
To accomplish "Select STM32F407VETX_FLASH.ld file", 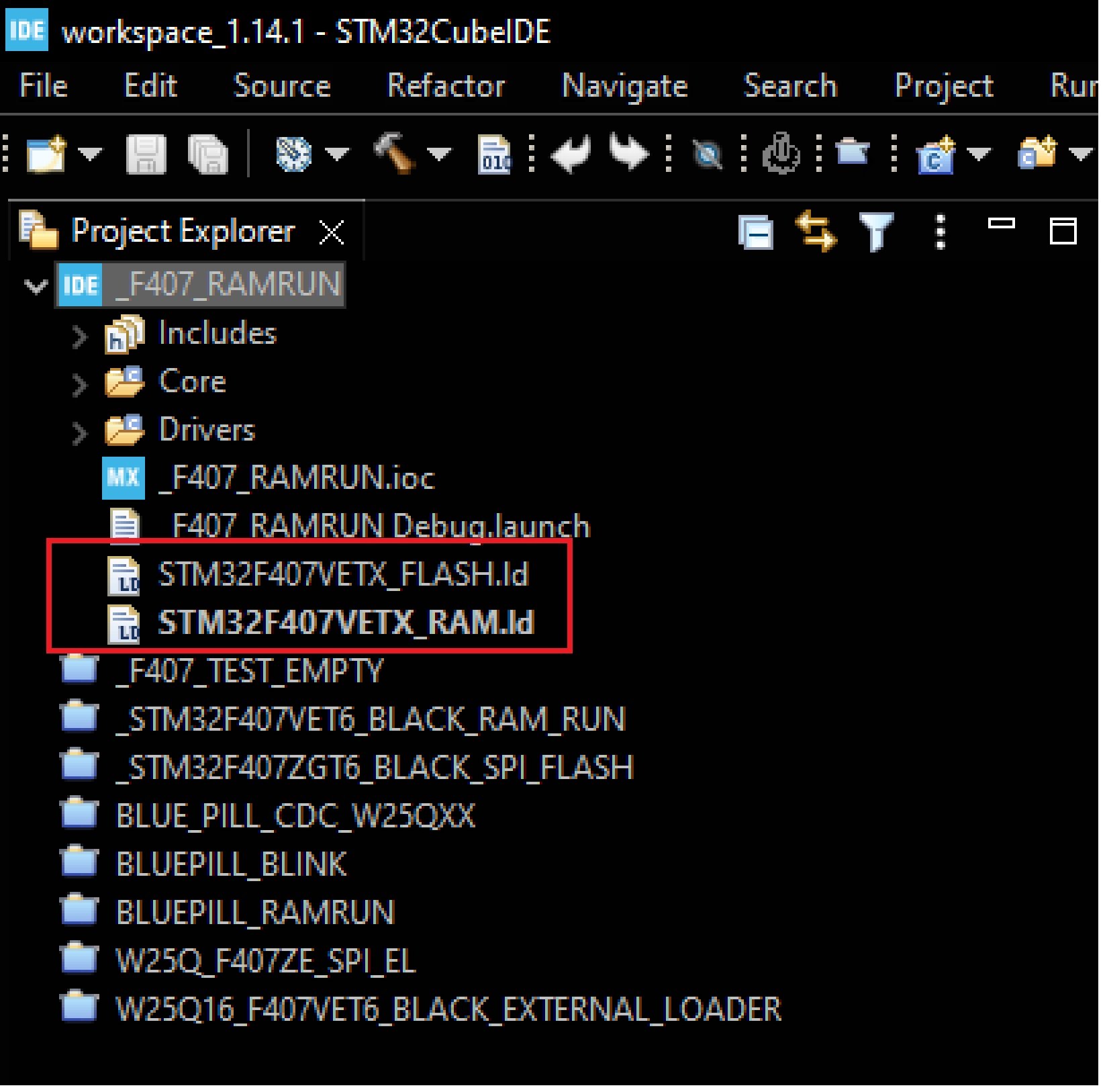I will [343, 574].
